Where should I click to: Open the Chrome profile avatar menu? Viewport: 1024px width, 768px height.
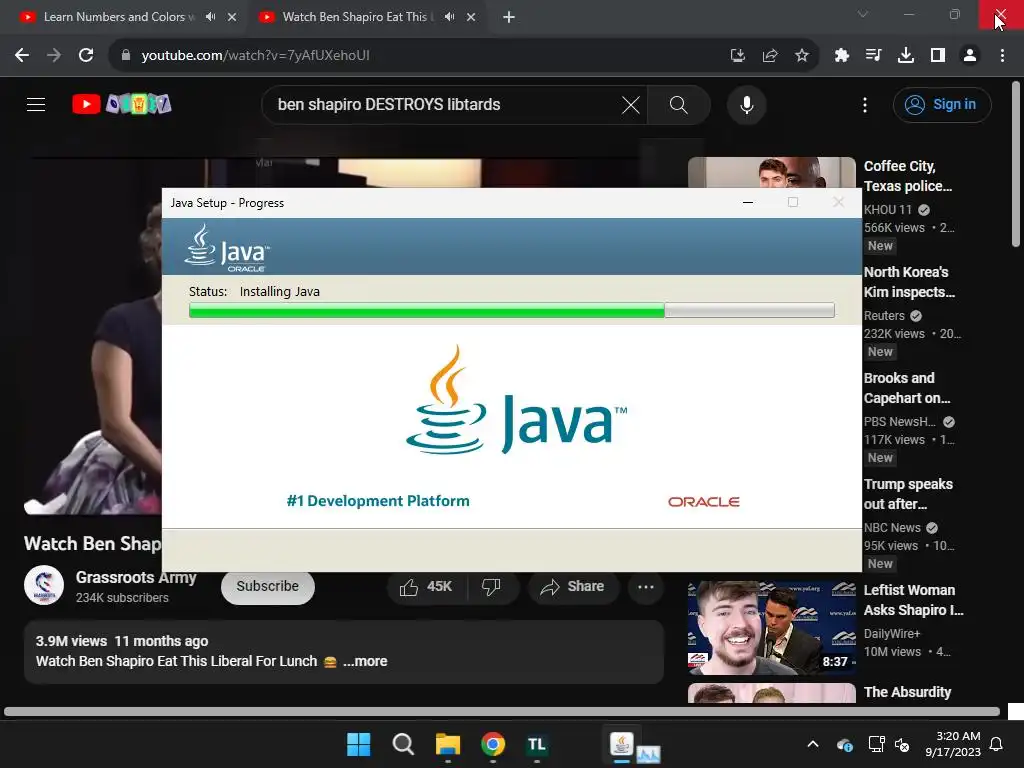970,56
